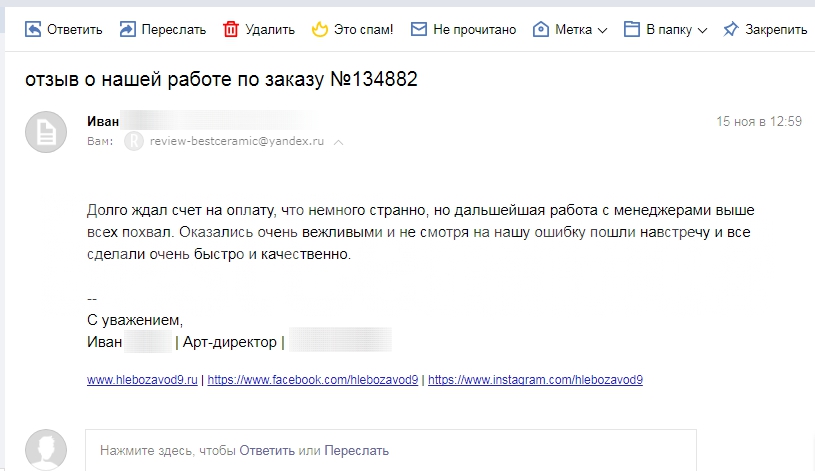815x471 pixels.
Task: Click the Метка label tag icon
Action: (x=541, y=29)
